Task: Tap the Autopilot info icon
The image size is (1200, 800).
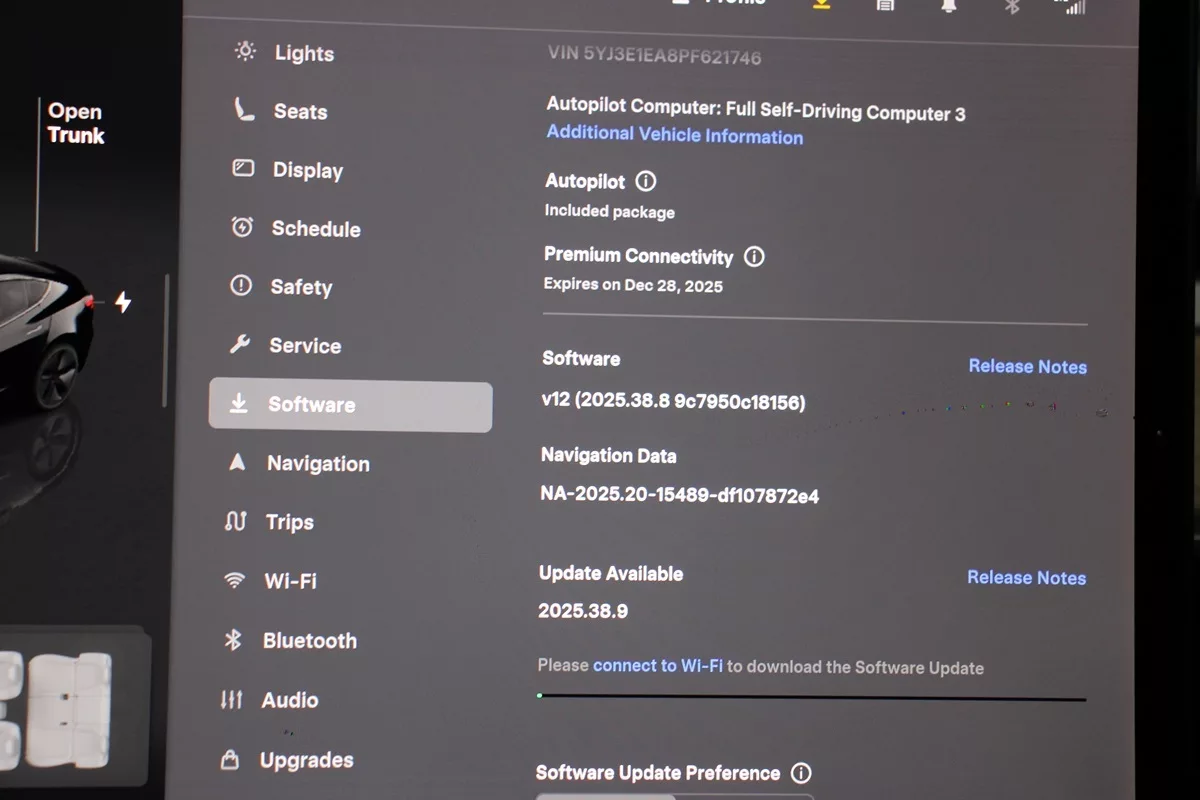Action: [646, 181]
